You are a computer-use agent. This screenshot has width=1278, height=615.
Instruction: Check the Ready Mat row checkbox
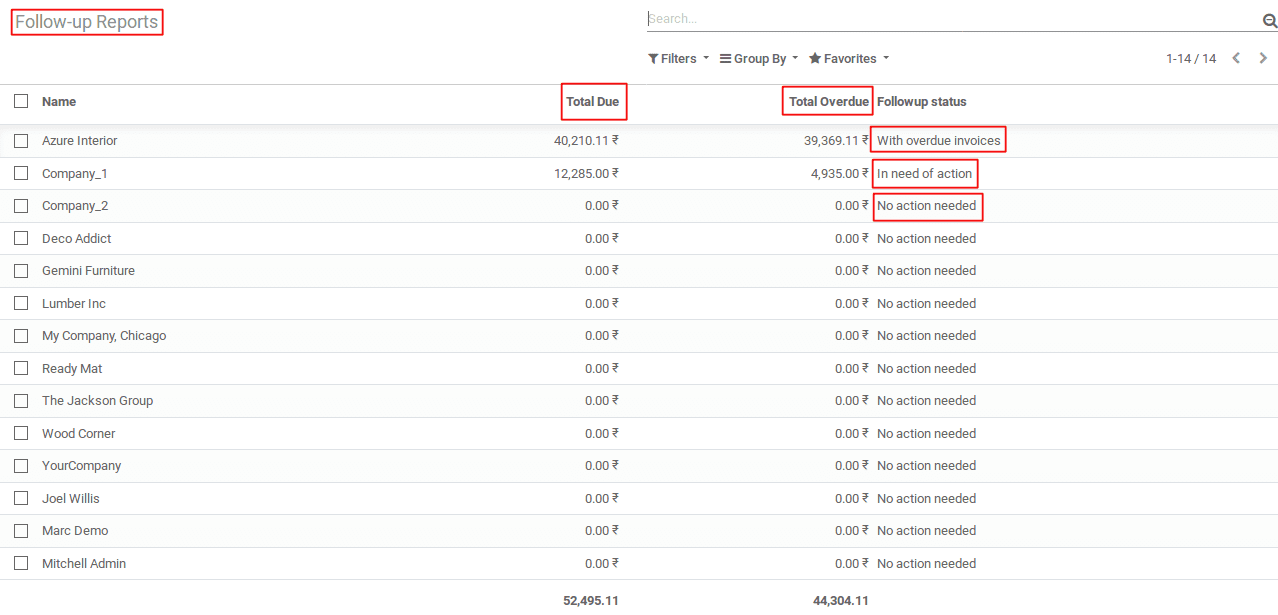(x=21, y=368)
